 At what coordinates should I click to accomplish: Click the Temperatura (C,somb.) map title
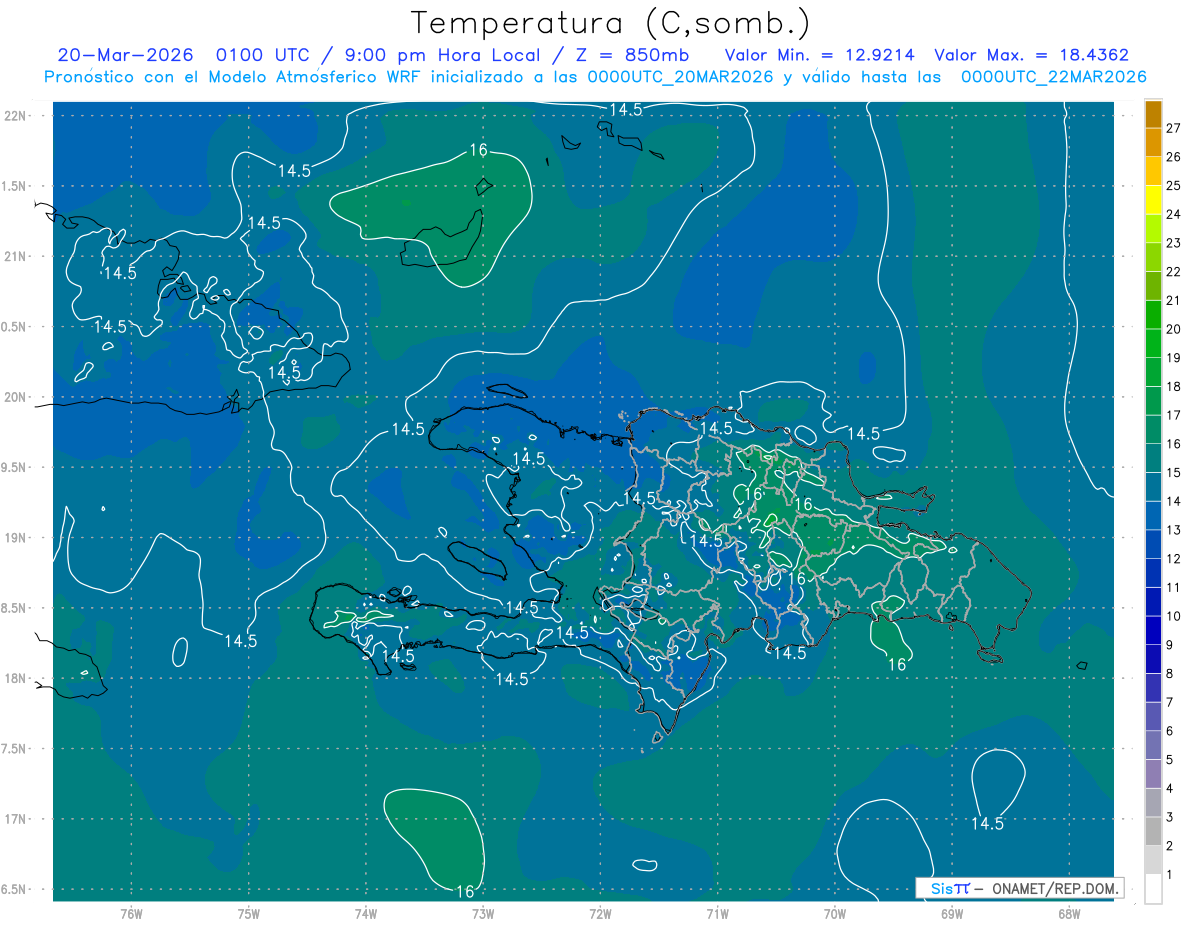point(611,23)
